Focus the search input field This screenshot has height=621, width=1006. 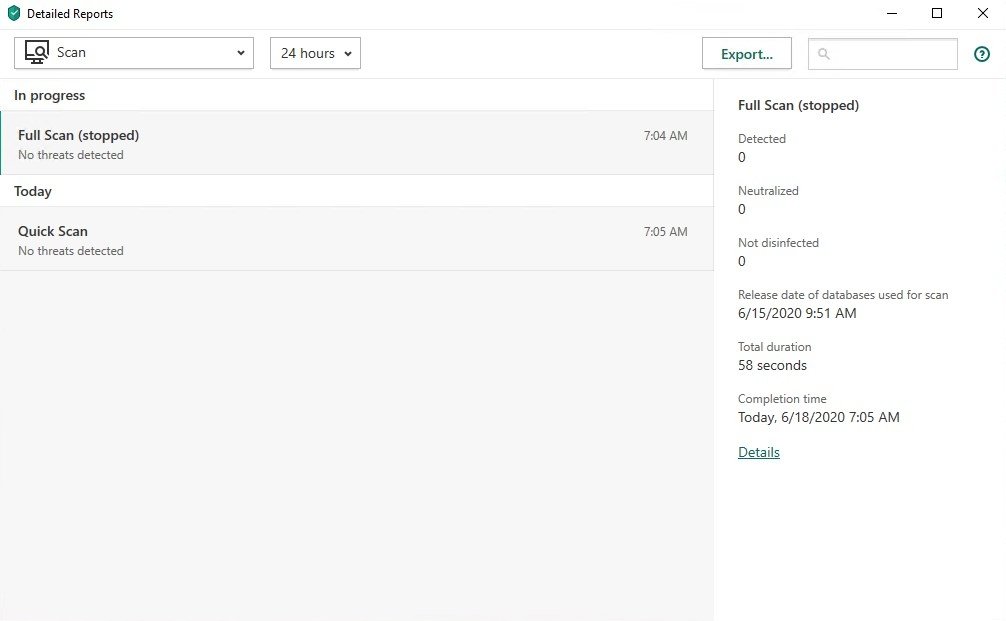[x=883, y=54]
